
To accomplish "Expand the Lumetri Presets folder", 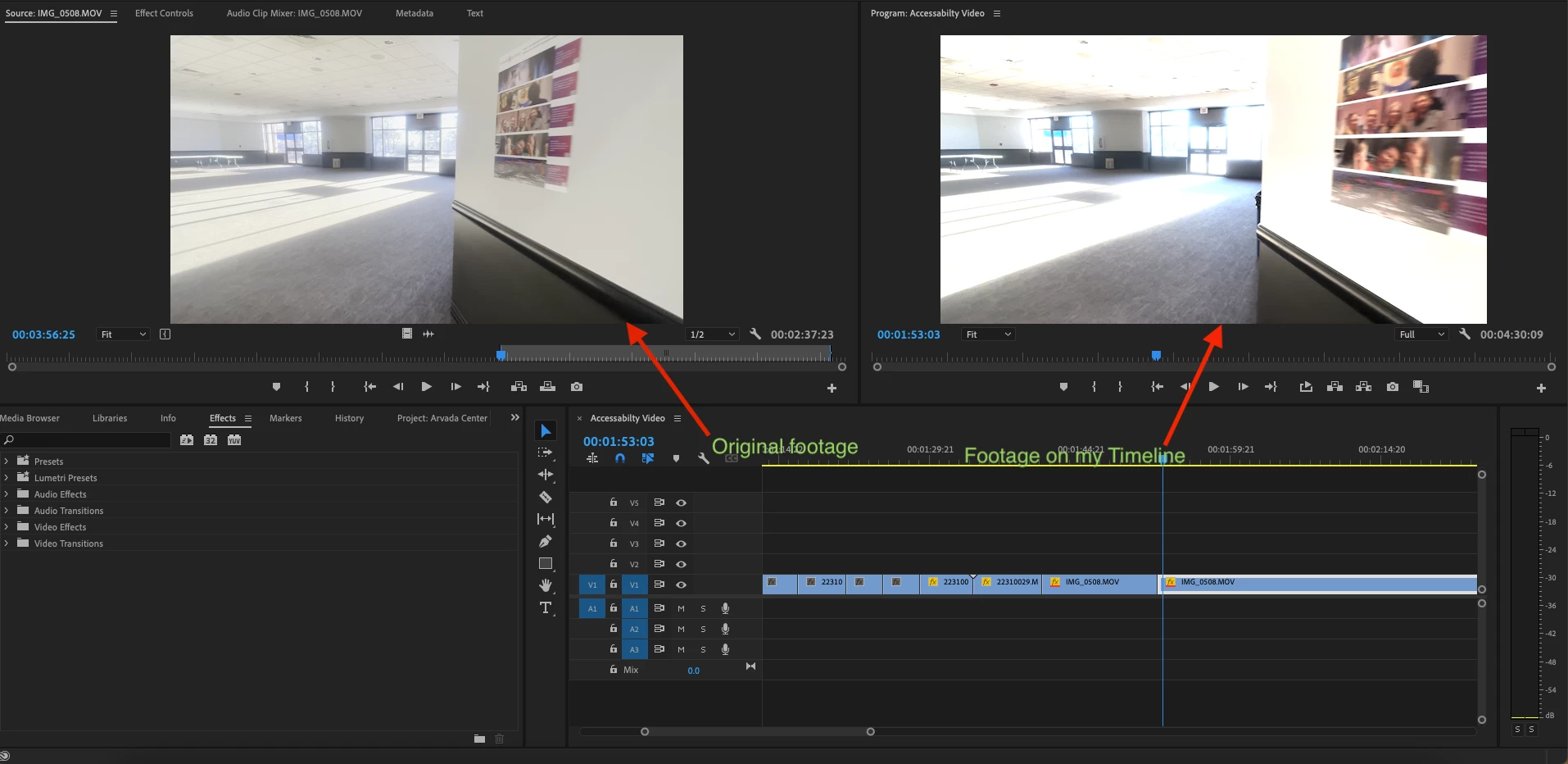I will click(7, 478).
